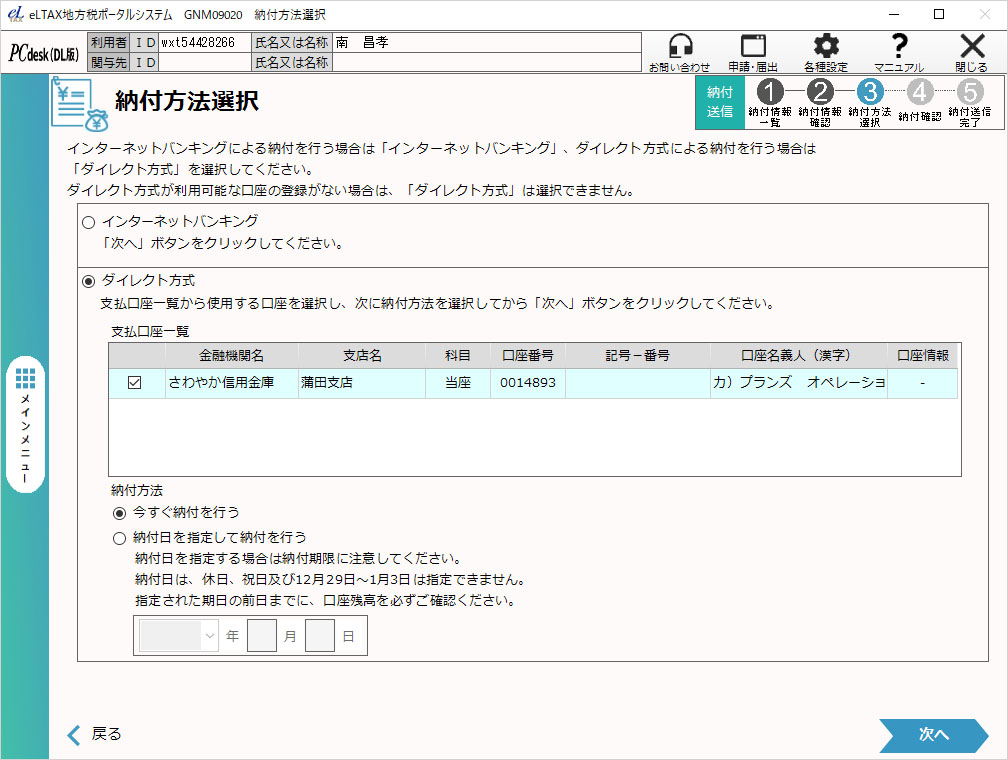Select the ダイレクト方式 radio button
The image size is (1008, 760).
[89, 282]
